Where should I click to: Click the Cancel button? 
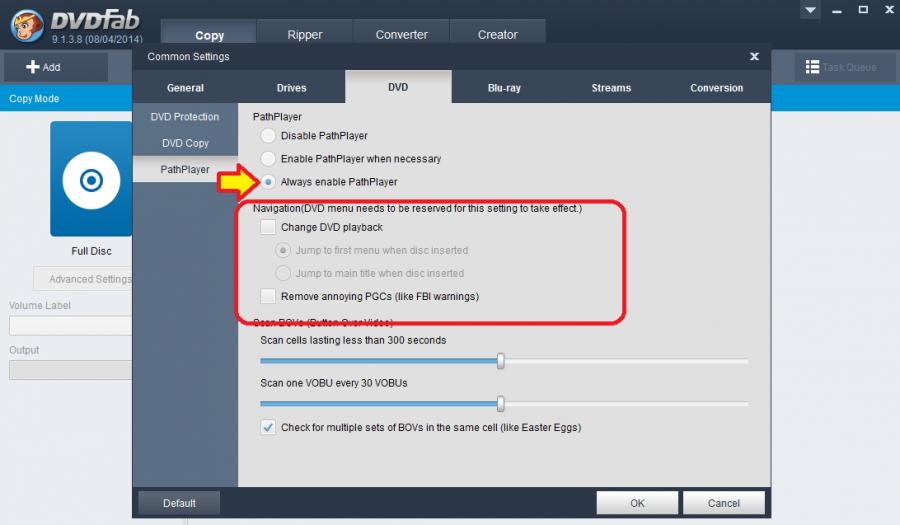pyautogui.click(x=724, y=503)
